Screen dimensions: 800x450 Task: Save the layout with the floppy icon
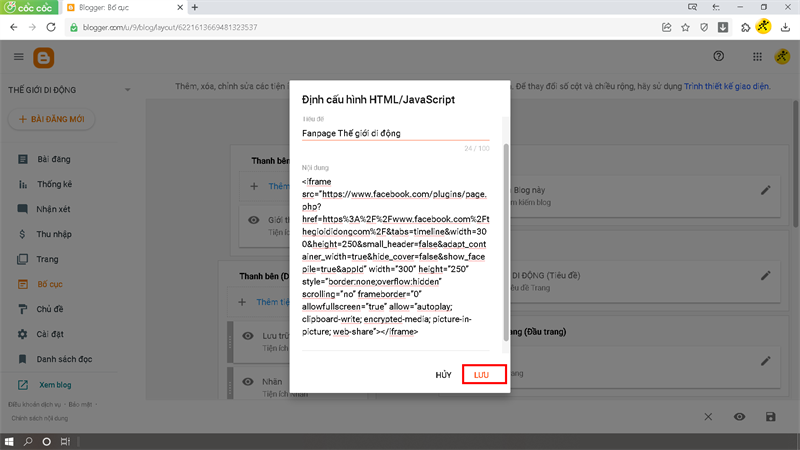tap(770, 417)
